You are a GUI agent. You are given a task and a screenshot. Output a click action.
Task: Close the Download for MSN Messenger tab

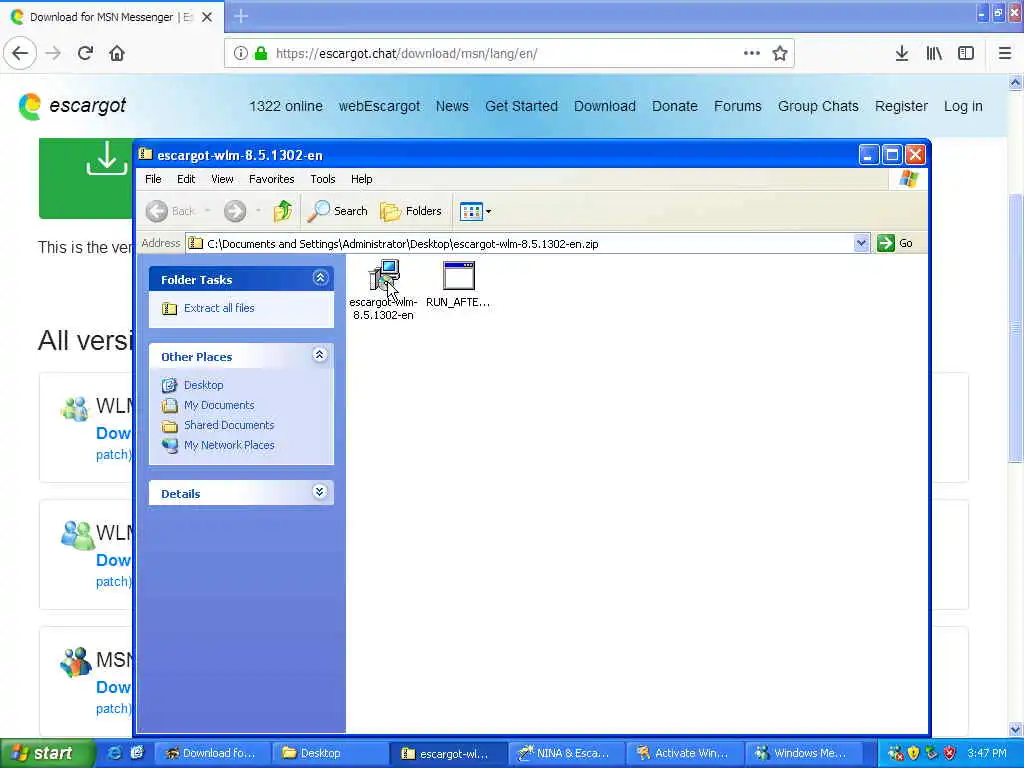coord(207,17)
